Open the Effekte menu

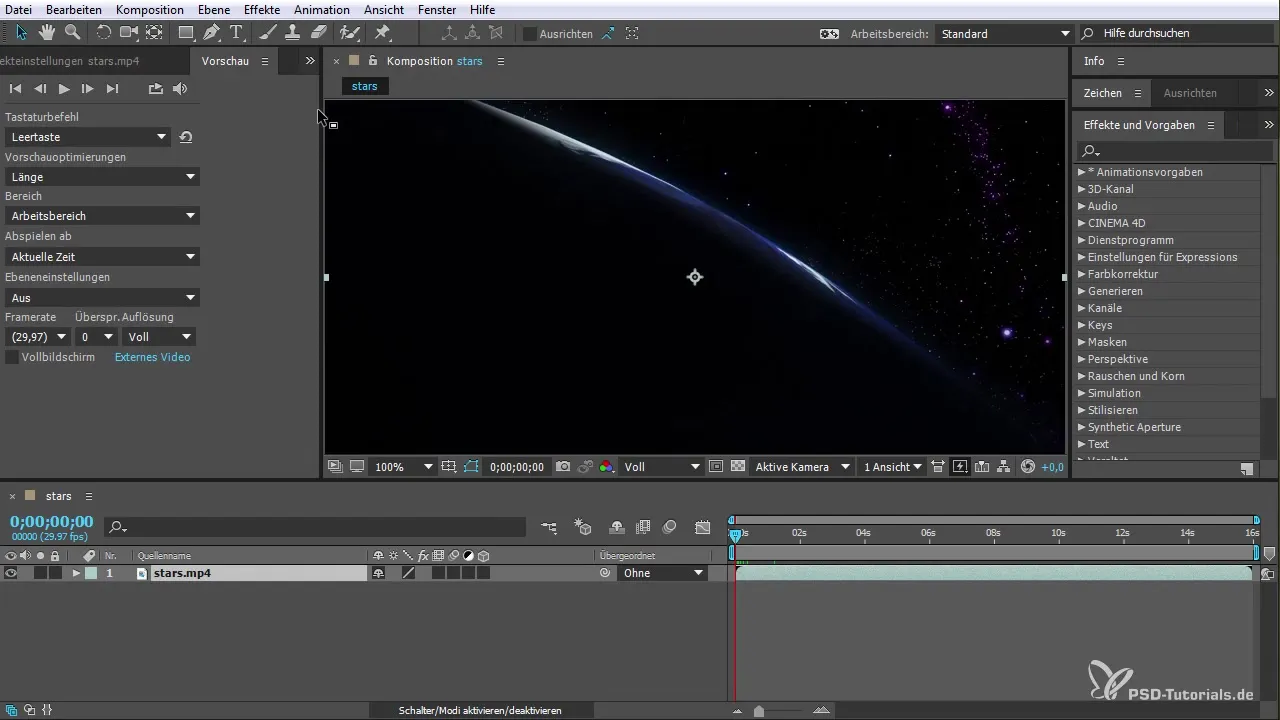(262, 9)
